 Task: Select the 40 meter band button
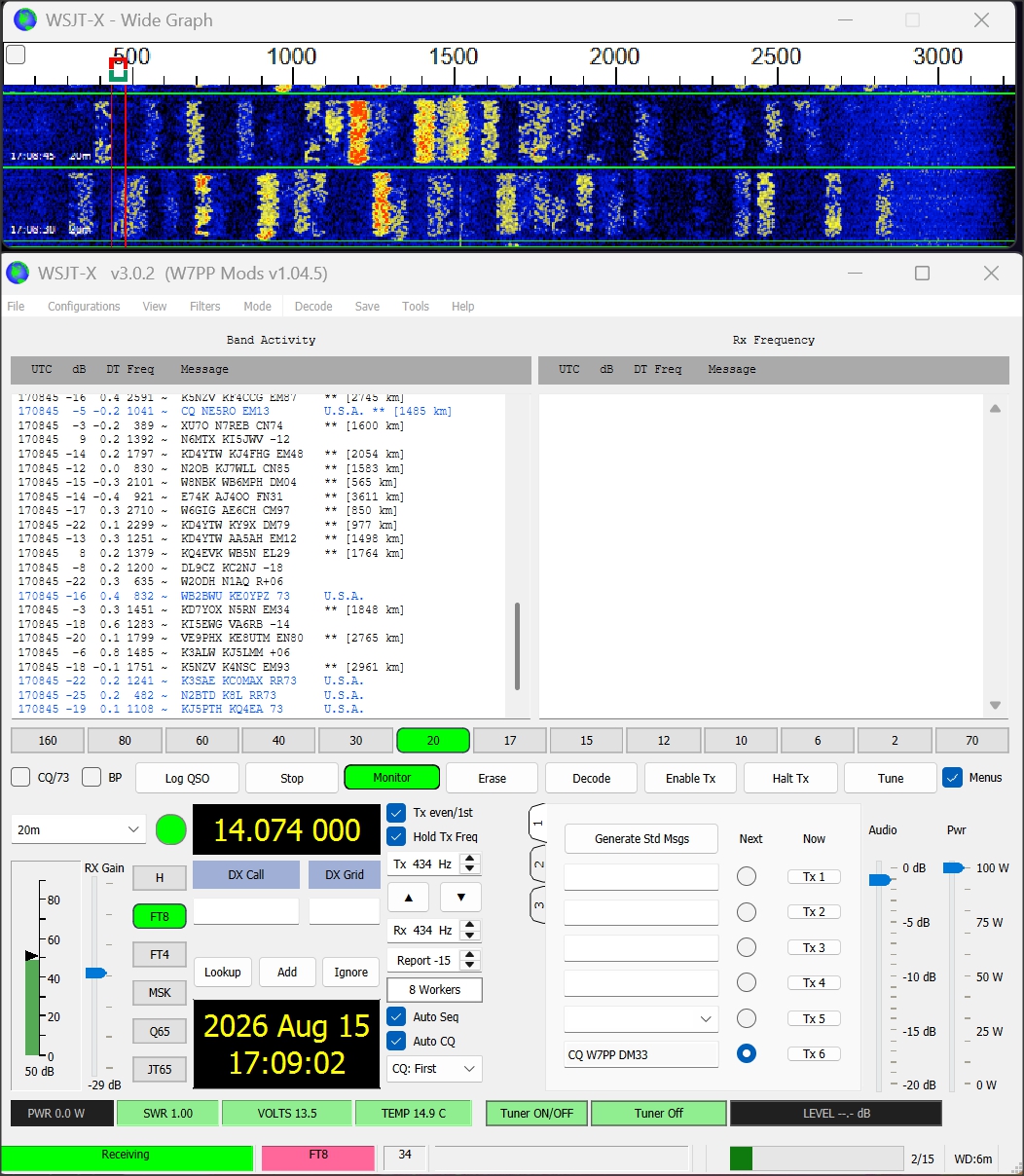pos(279,741)
